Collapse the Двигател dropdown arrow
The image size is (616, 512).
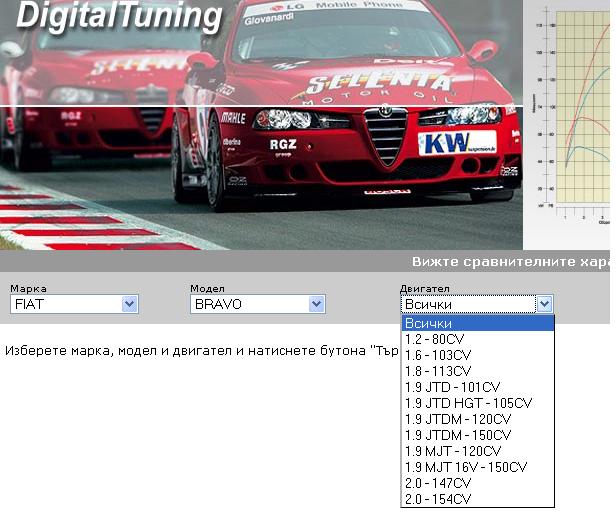(544, 304)
